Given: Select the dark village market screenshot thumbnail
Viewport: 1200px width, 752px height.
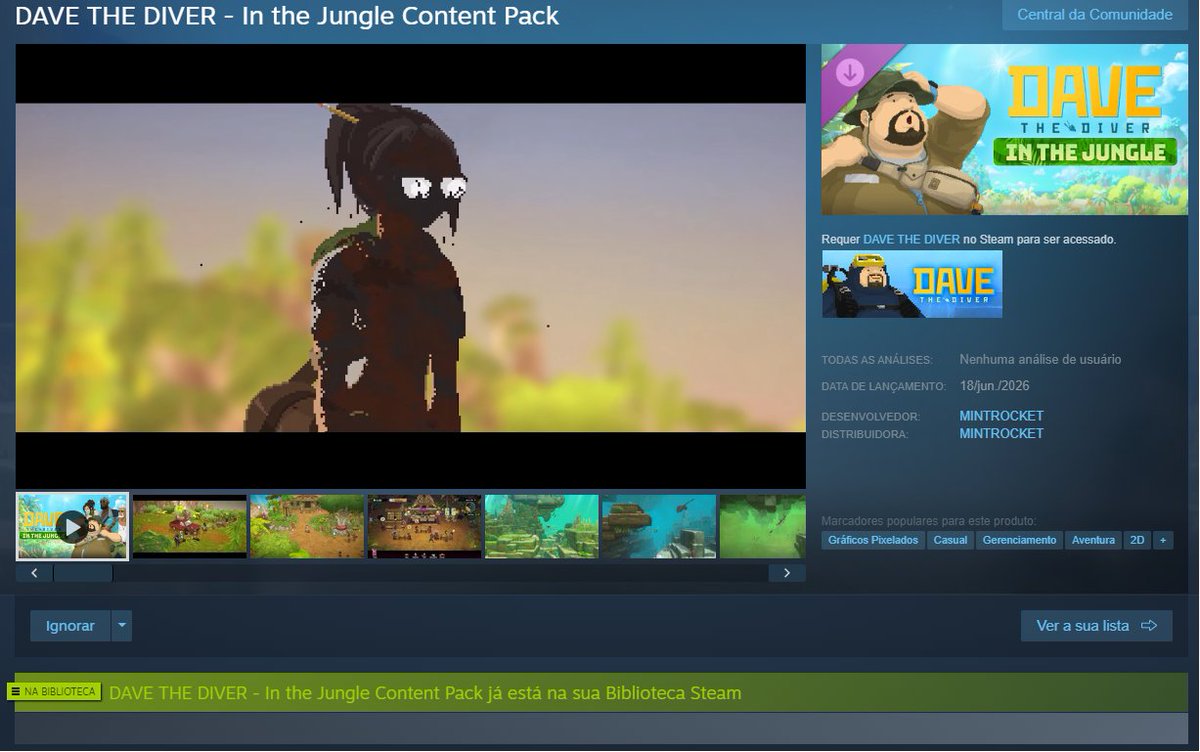Looking at the screenshot, I should click(424, 526).
